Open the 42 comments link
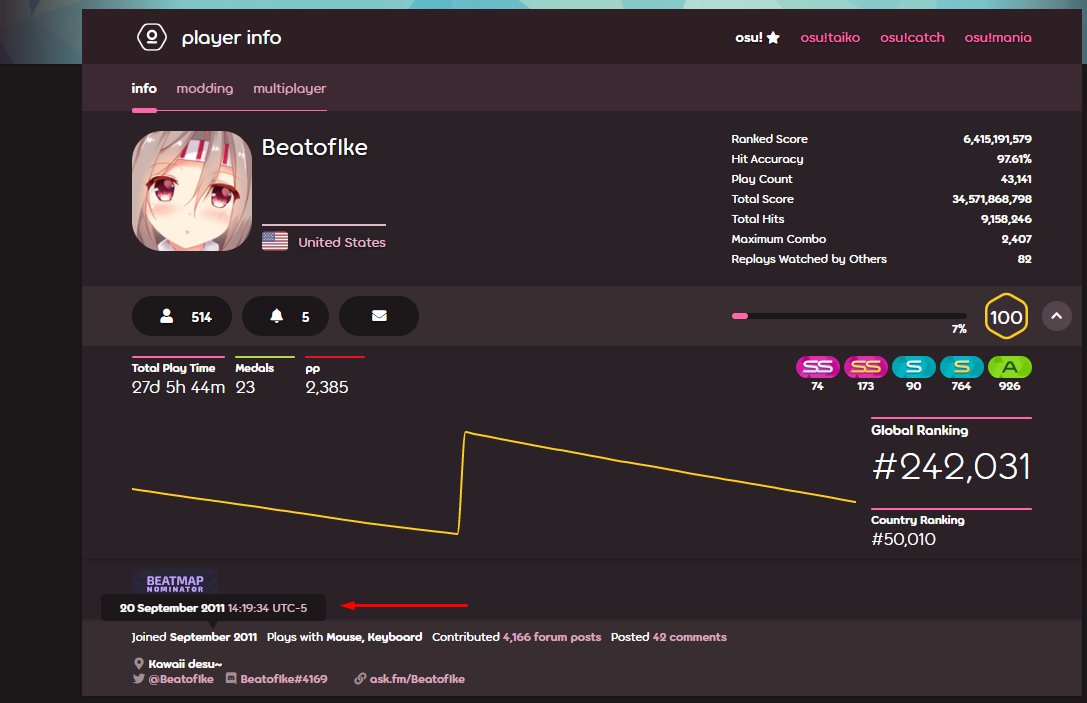The width and height of the screenshot is (1087, 703). click(x=689, y=636)
